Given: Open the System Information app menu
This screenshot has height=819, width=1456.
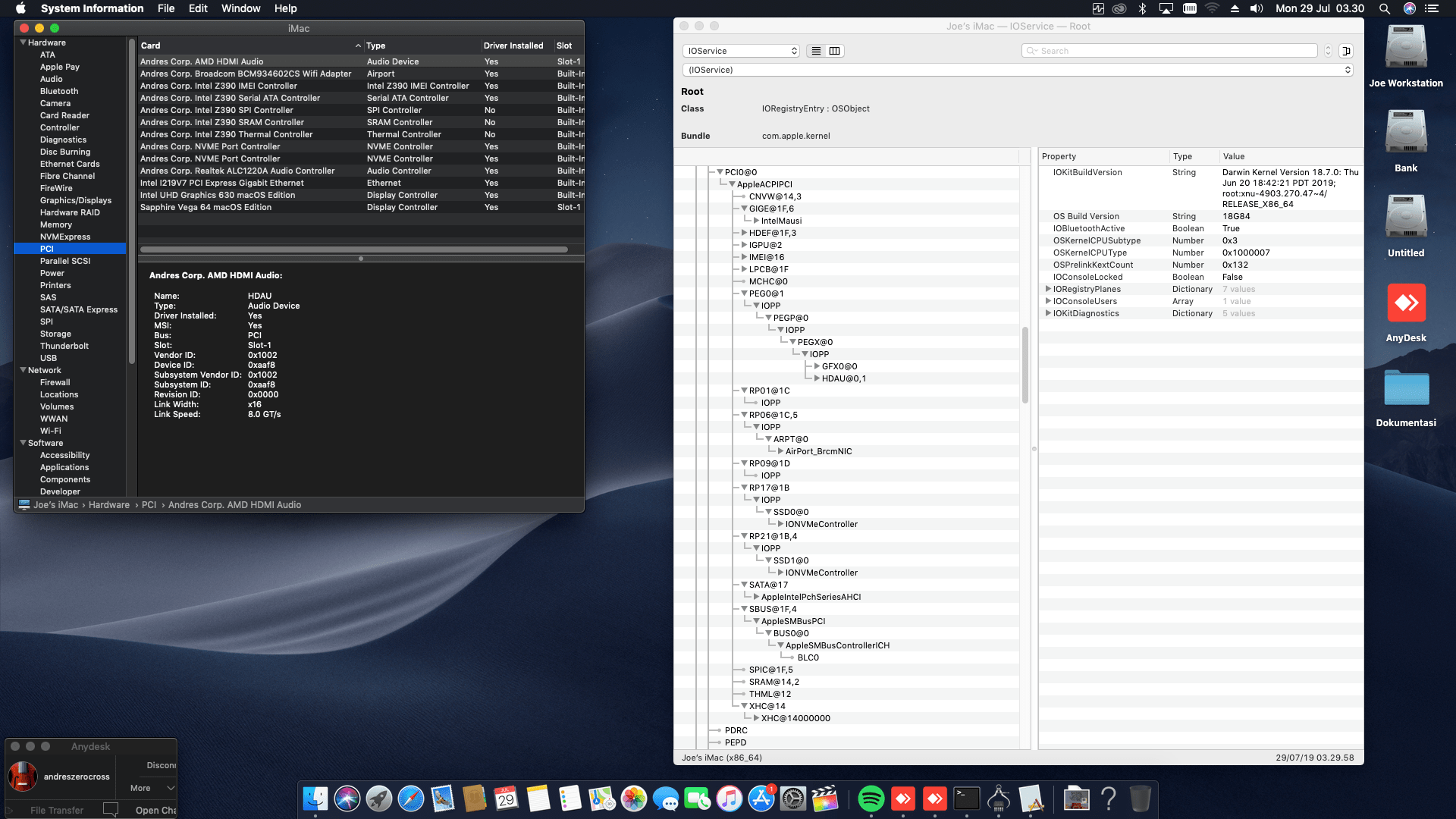Looking at the screenshot, I should [x=92, y=8].
